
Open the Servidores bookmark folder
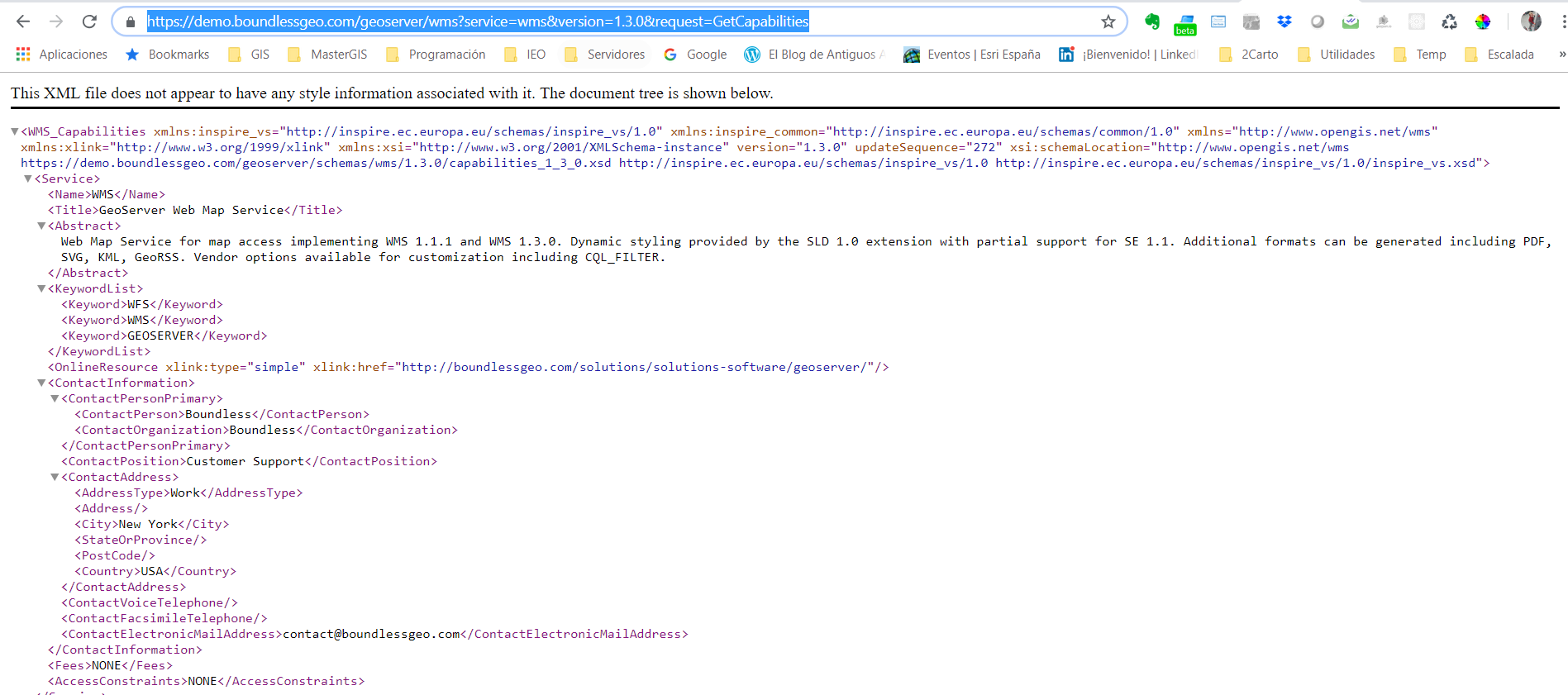[x=604, y=55]
